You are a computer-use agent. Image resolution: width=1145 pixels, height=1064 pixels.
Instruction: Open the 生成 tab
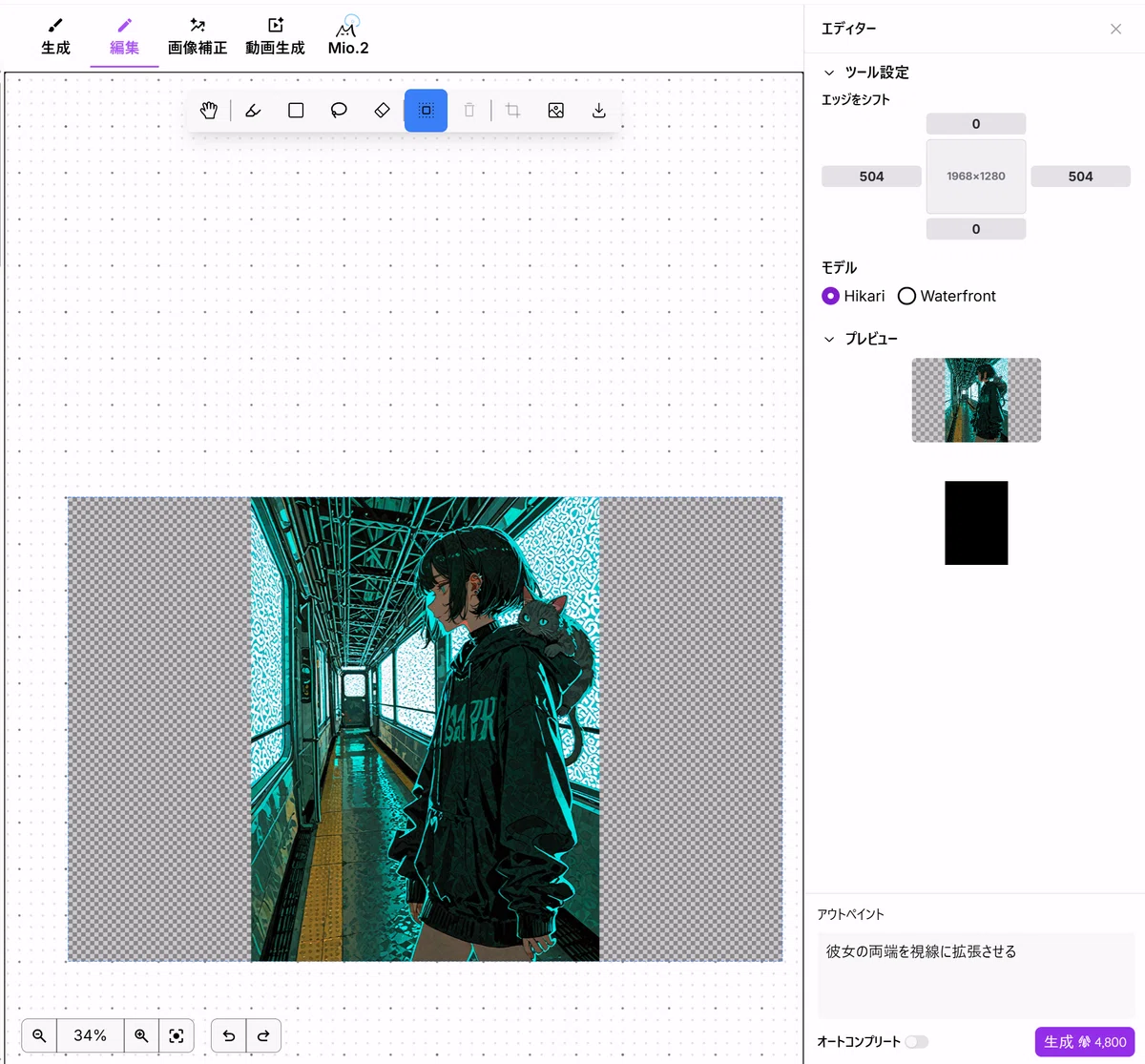point(55,37)
